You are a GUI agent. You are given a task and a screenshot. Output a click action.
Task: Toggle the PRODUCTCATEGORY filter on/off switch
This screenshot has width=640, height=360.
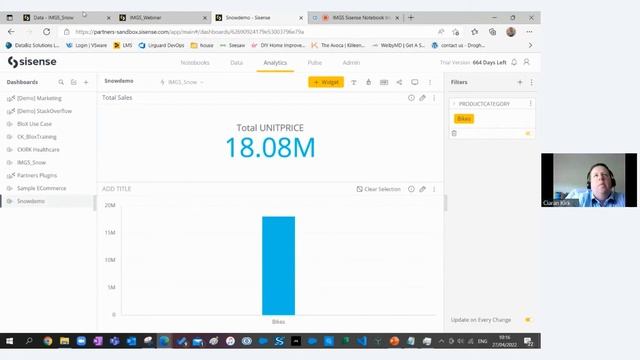coord(528,133)
